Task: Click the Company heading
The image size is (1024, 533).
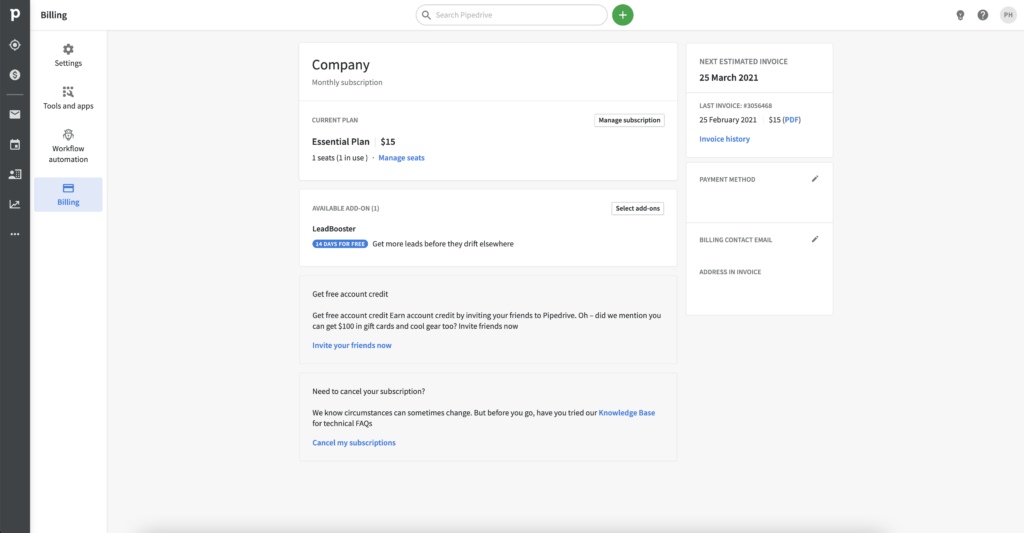Action: (x=341, y=65)
